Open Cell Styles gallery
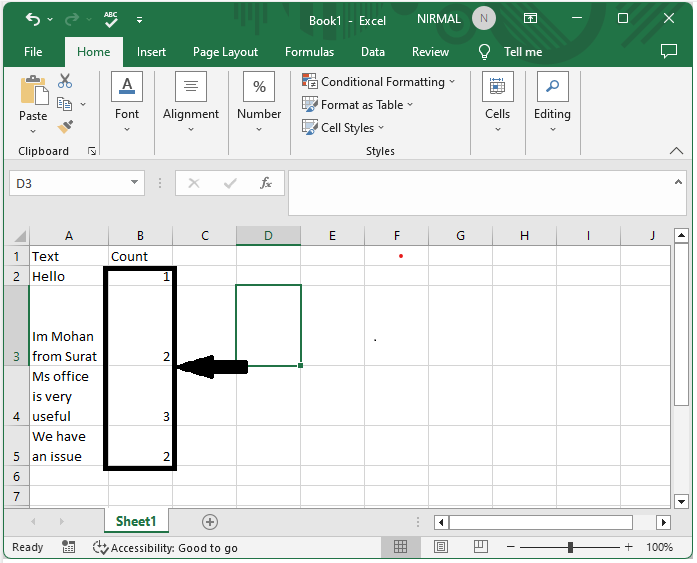This screenshot has width=697, height=563. (x=343, y=128)
